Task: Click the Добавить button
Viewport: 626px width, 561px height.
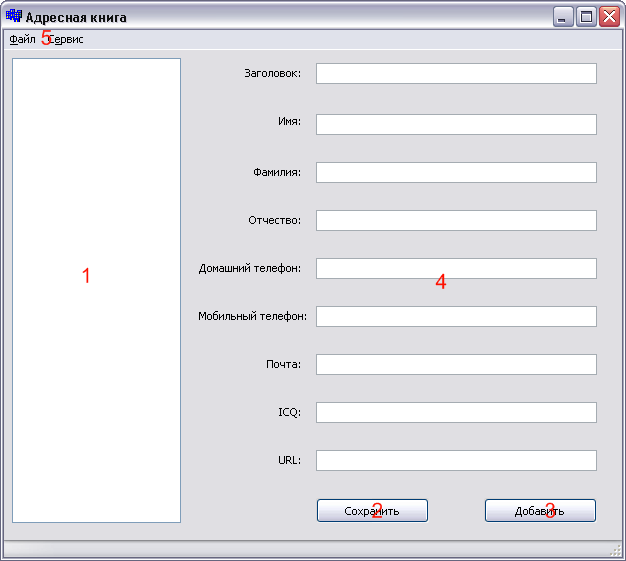Action: 540,511
